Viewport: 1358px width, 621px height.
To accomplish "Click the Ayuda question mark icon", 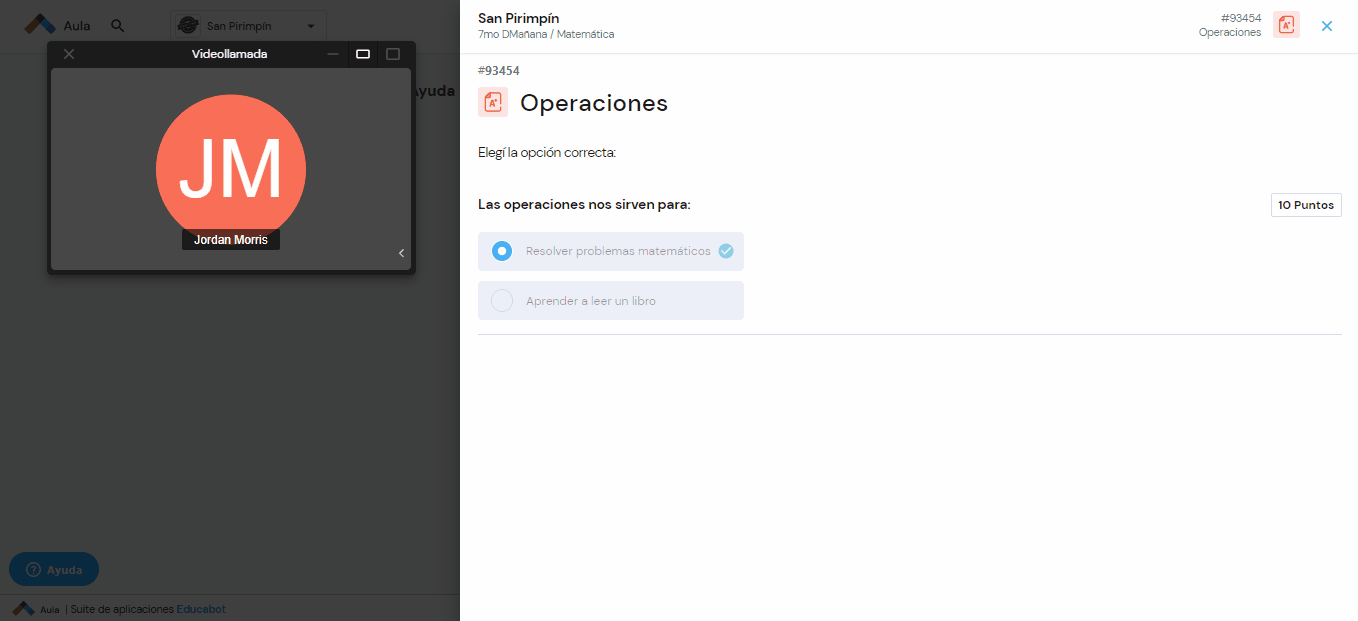I will point(31,569).
